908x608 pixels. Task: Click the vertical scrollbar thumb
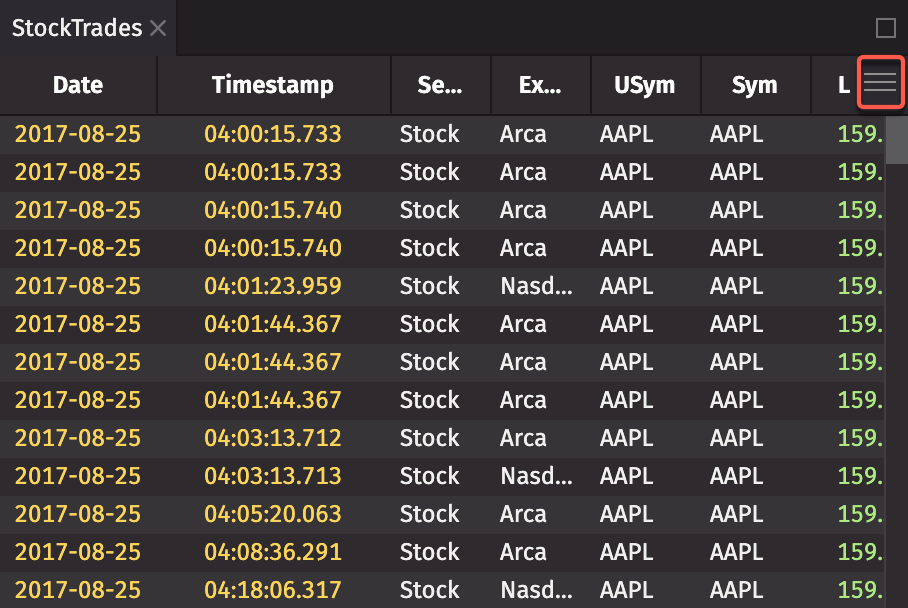[896, 139]
